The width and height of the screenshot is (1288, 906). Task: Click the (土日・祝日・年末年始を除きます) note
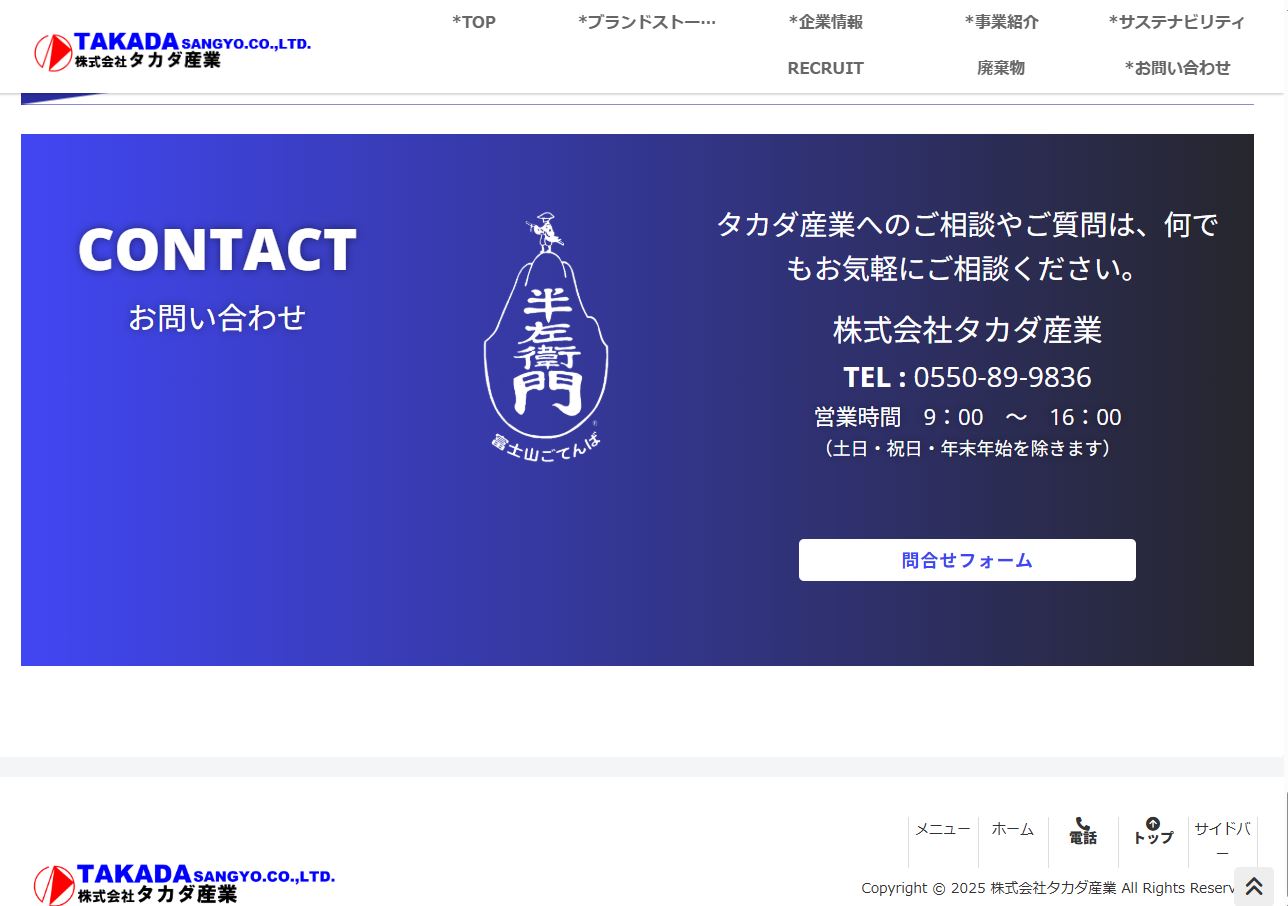point(967,448)
